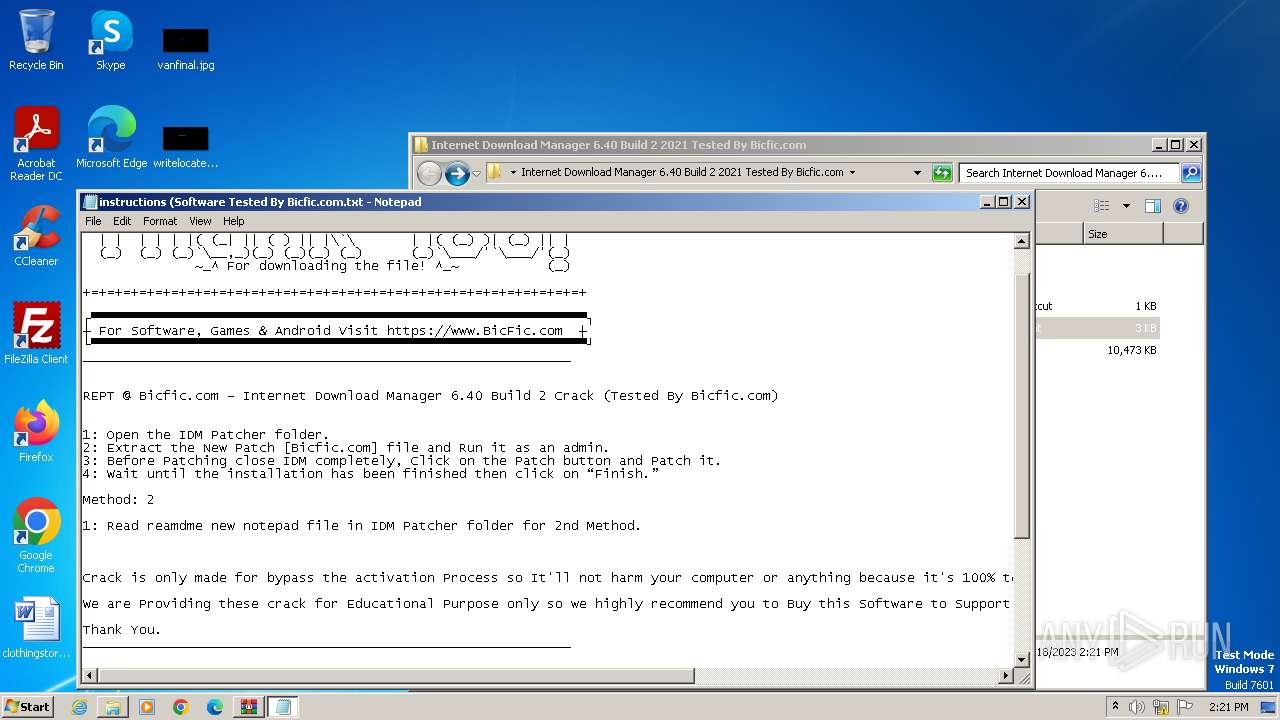Viewport: 1280px width, 720px height.
Task: Click Explorer's Change your view icon
Action: tap(1101, 206)
